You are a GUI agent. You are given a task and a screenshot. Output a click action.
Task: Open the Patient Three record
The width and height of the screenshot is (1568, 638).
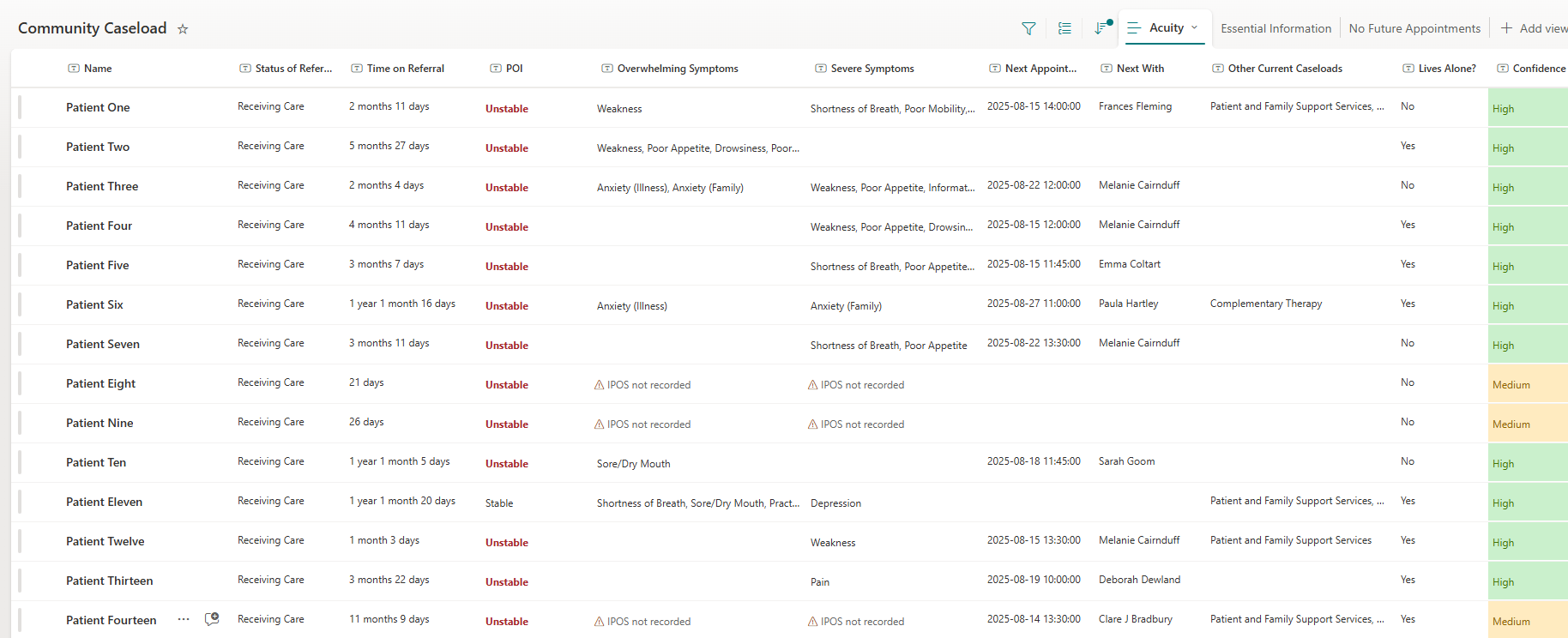pyautogui.click(x=102, y=186)
